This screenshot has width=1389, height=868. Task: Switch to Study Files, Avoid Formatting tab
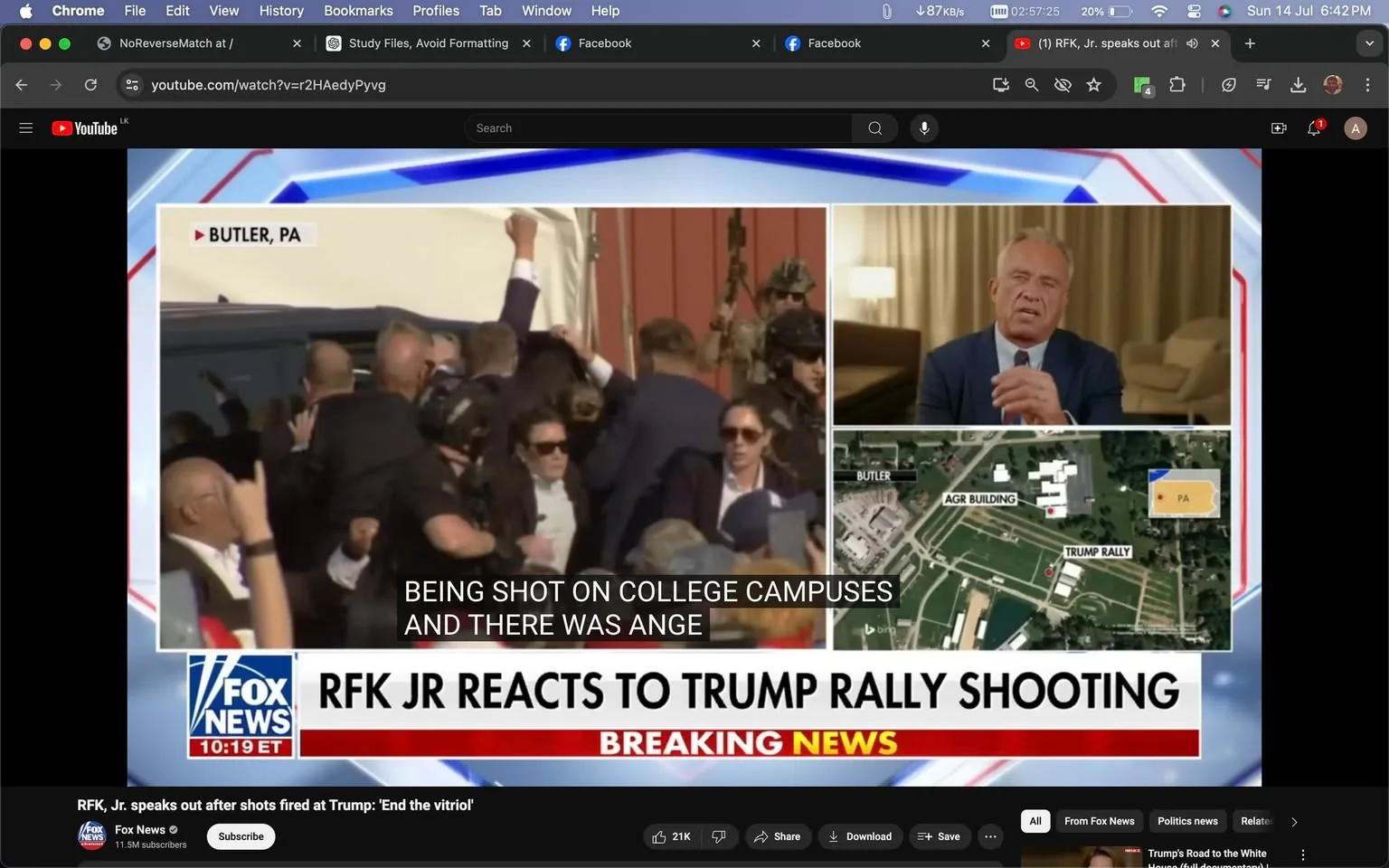(x=429, y=43)
